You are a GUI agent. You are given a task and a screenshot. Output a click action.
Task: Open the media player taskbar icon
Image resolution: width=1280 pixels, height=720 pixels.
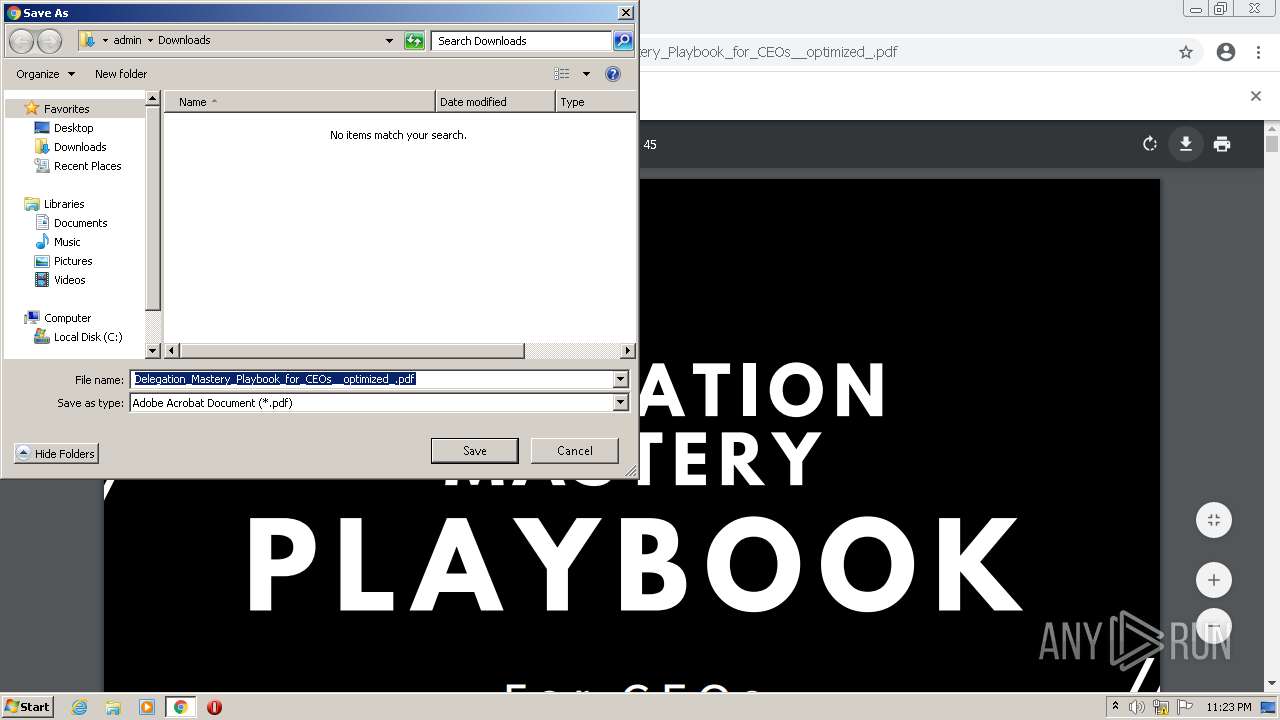pyautogui.click(x=147, y=707)
